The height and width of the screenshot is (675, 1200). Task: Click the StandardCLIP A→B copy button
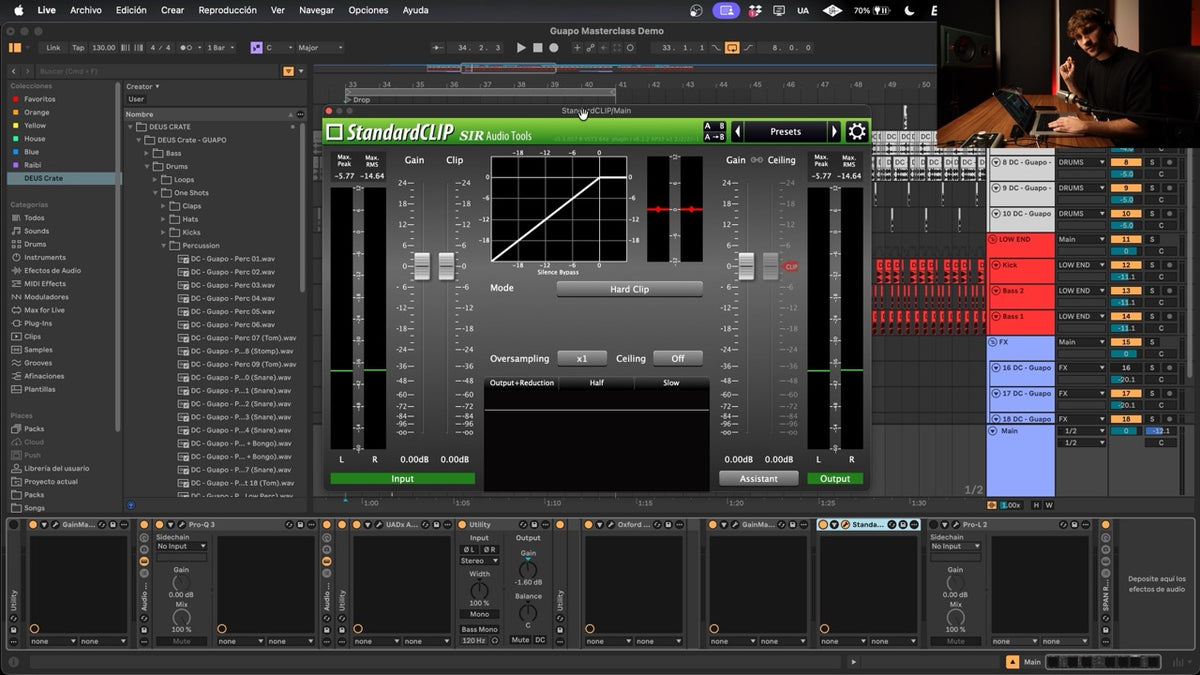(715, 138)
